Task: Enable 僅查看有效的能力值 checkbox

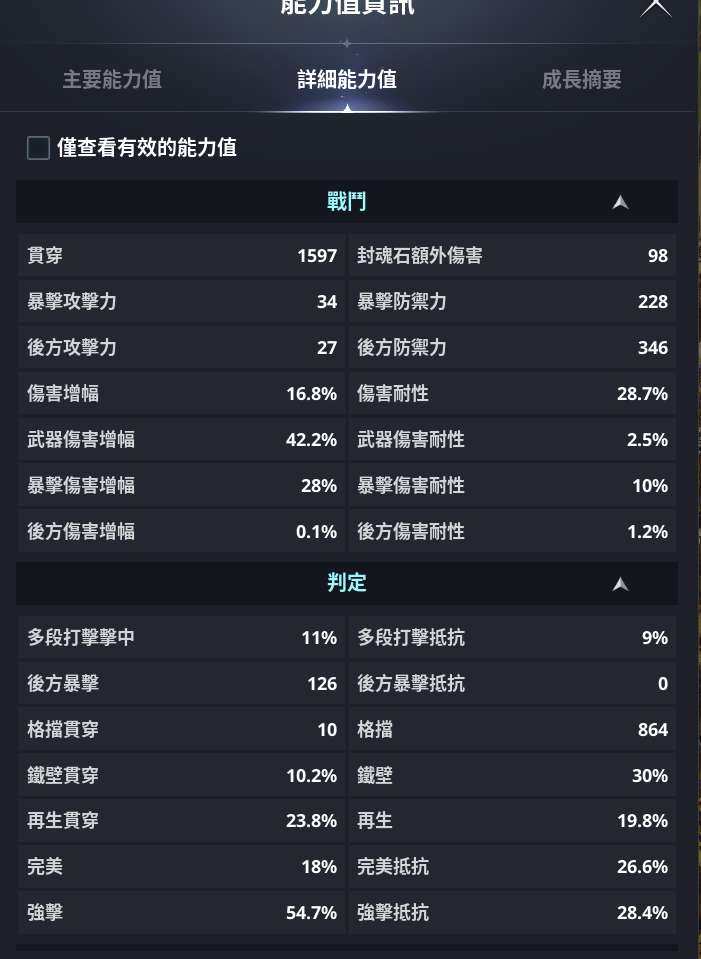Action: tap(39, 149)
